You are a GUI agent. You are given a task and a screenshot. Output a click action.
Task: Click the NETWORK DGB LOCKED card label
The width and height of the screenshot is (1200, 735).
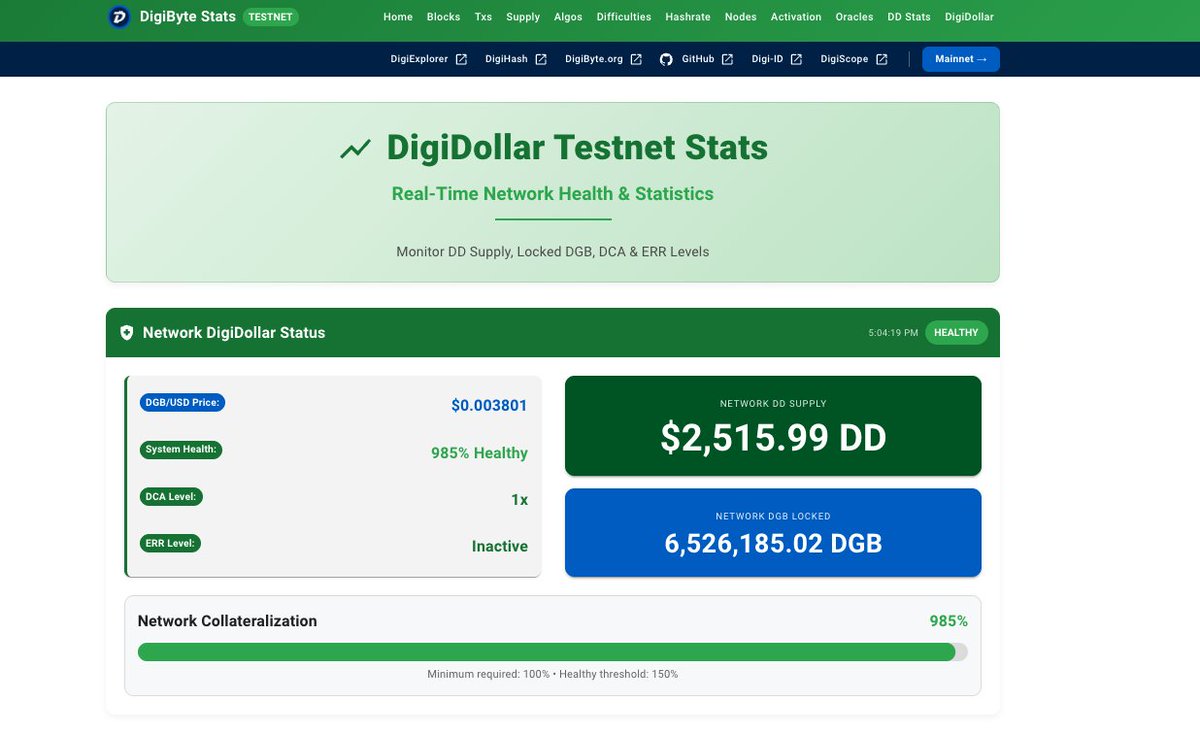click(x=773, y=517)
